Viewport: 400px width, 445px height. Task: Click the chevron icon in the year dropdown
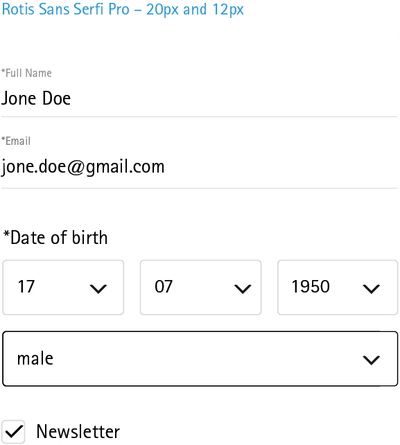point(371,289)
